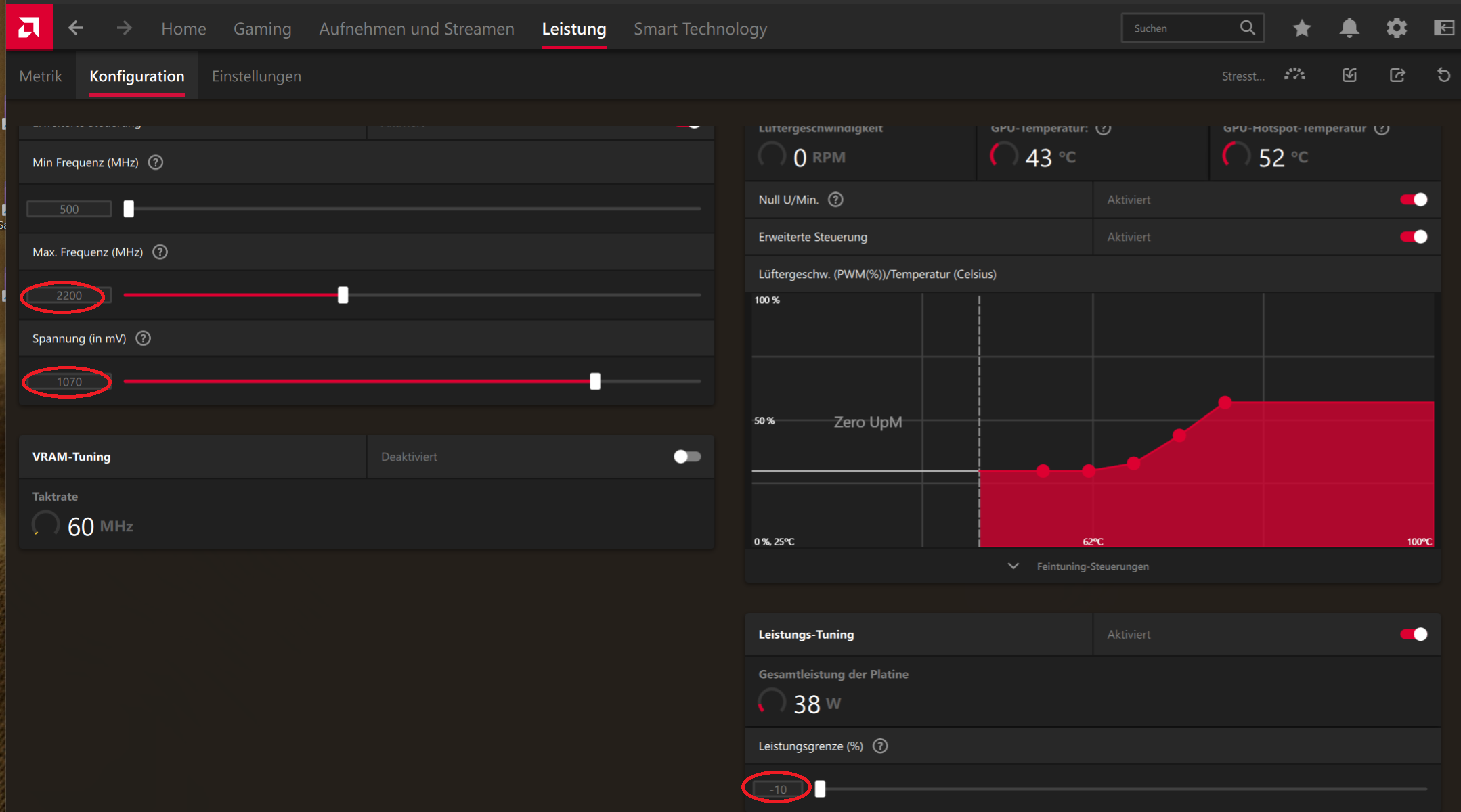Open the Metrik sub-tab

click(x=41, y=76)
